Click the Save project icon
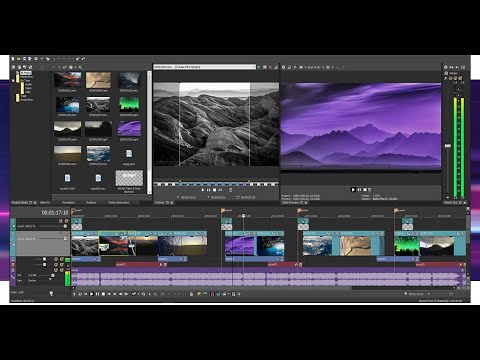Image resolution: width=480 pixels, height=360 pixels. 24,59
